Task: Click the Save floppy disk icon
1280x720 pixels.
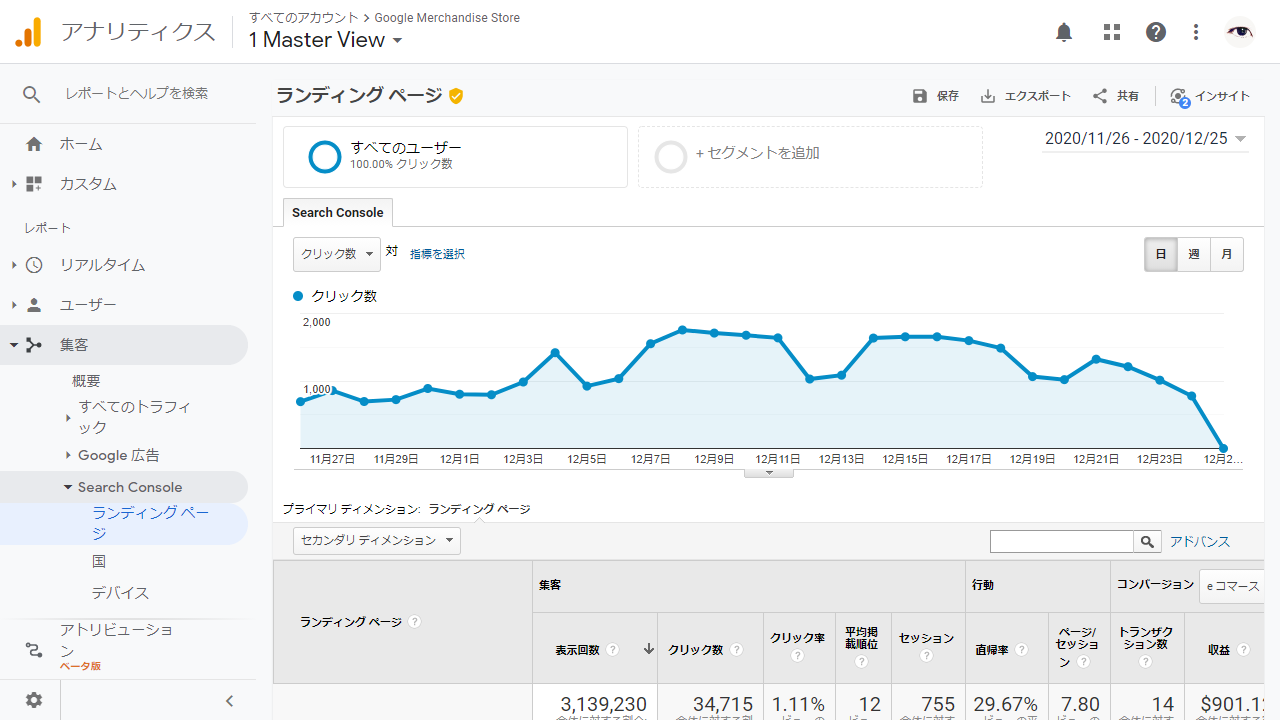Action: click(x=920, y=96)
